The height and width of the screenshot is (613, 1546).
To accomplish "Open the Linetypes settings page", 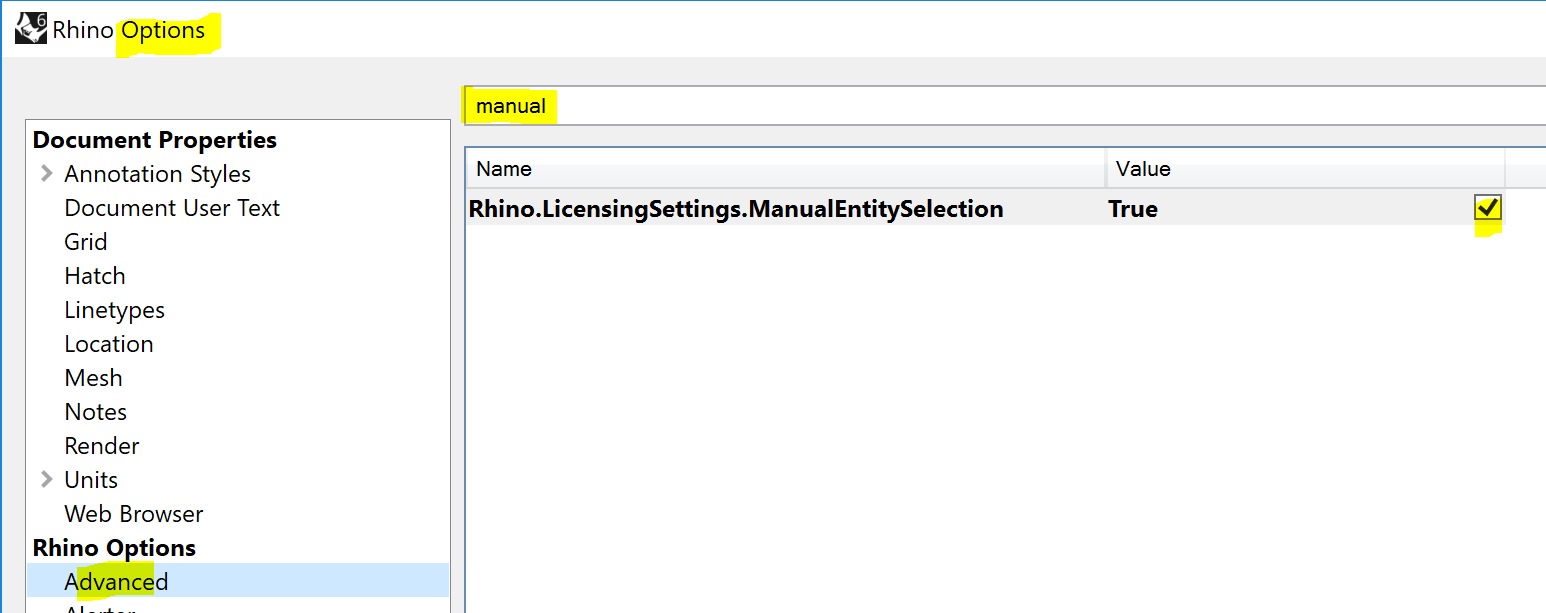I will [x=114, y=310].
